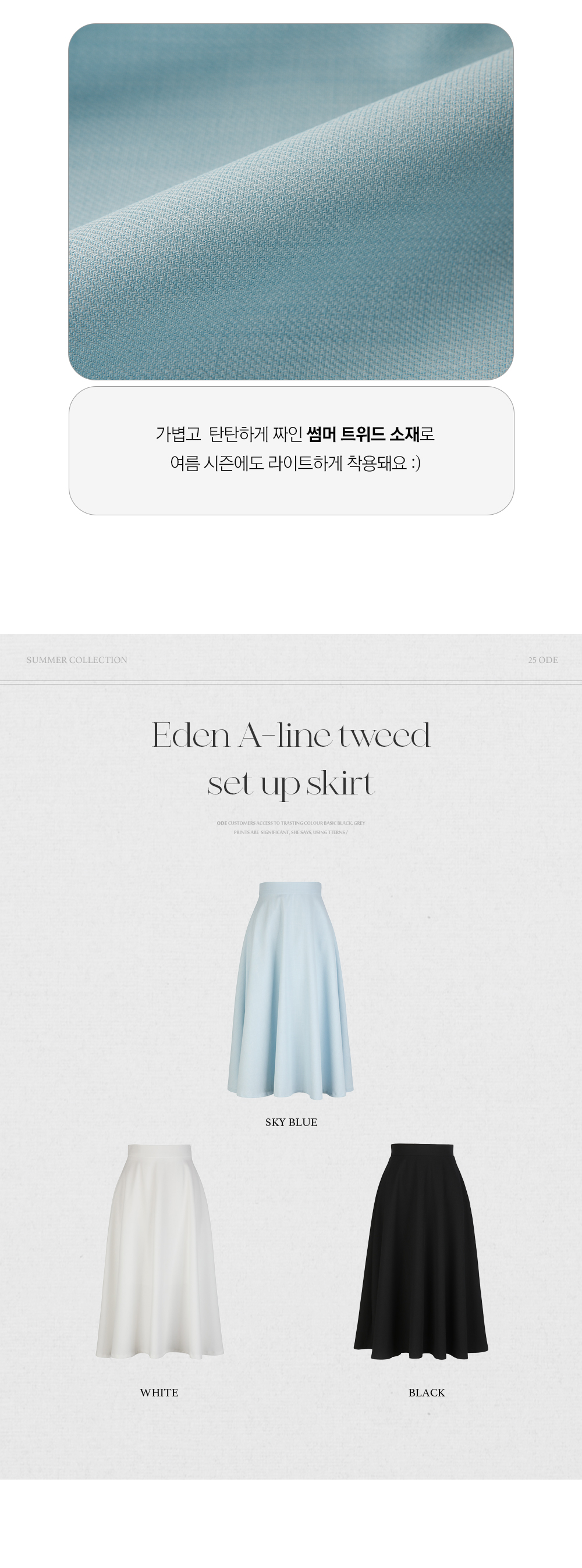
Task: Open the blue tweed fabric close-up
Action: pos(290,201)
